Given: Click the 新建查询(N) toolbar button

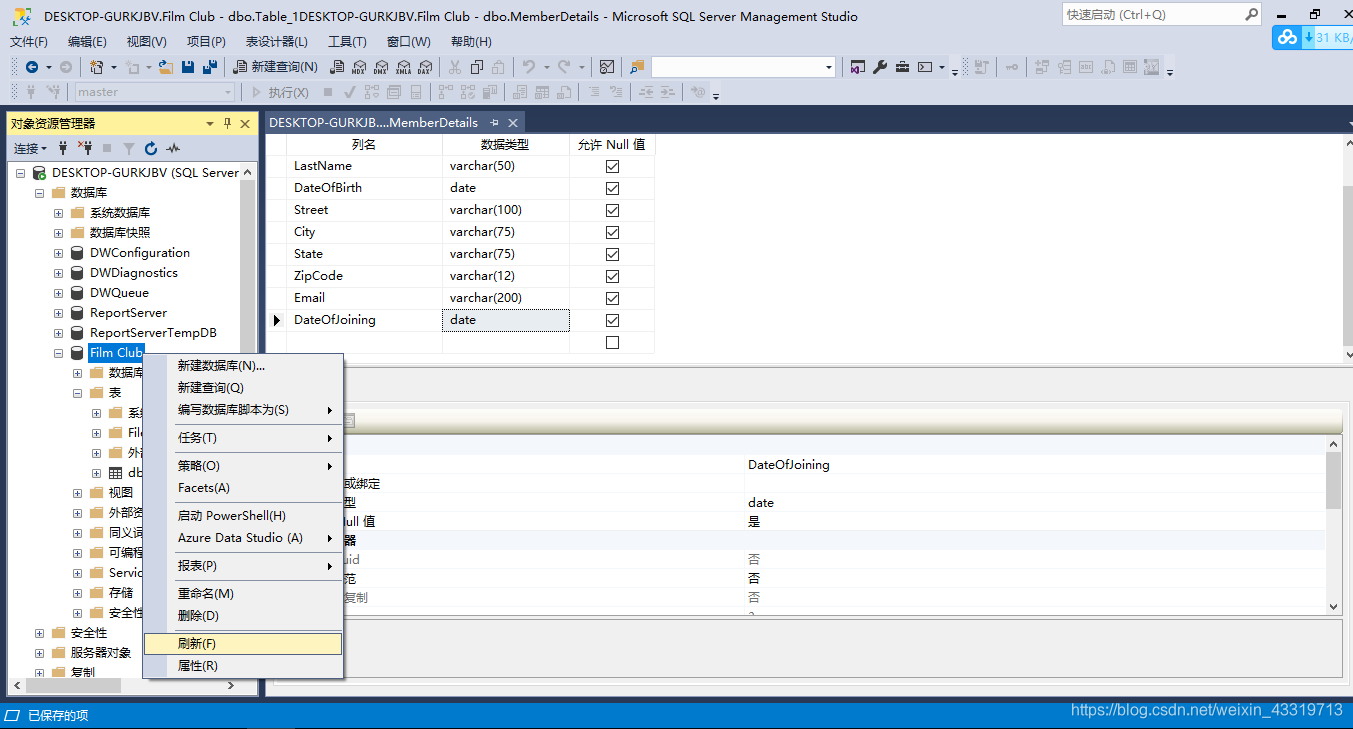Looking at the screenshot, I should tap(276, 67).
